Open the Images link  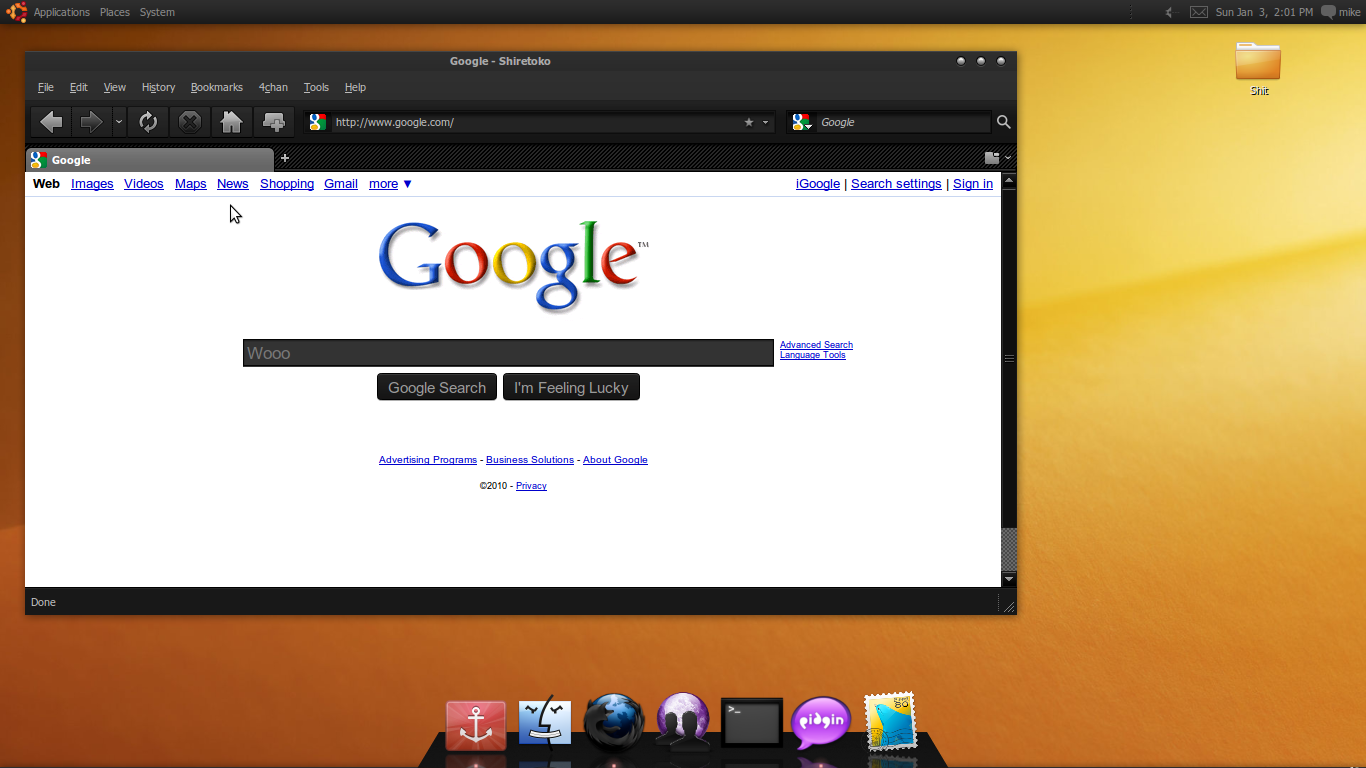pyautogui.click(x=92, y=184)
